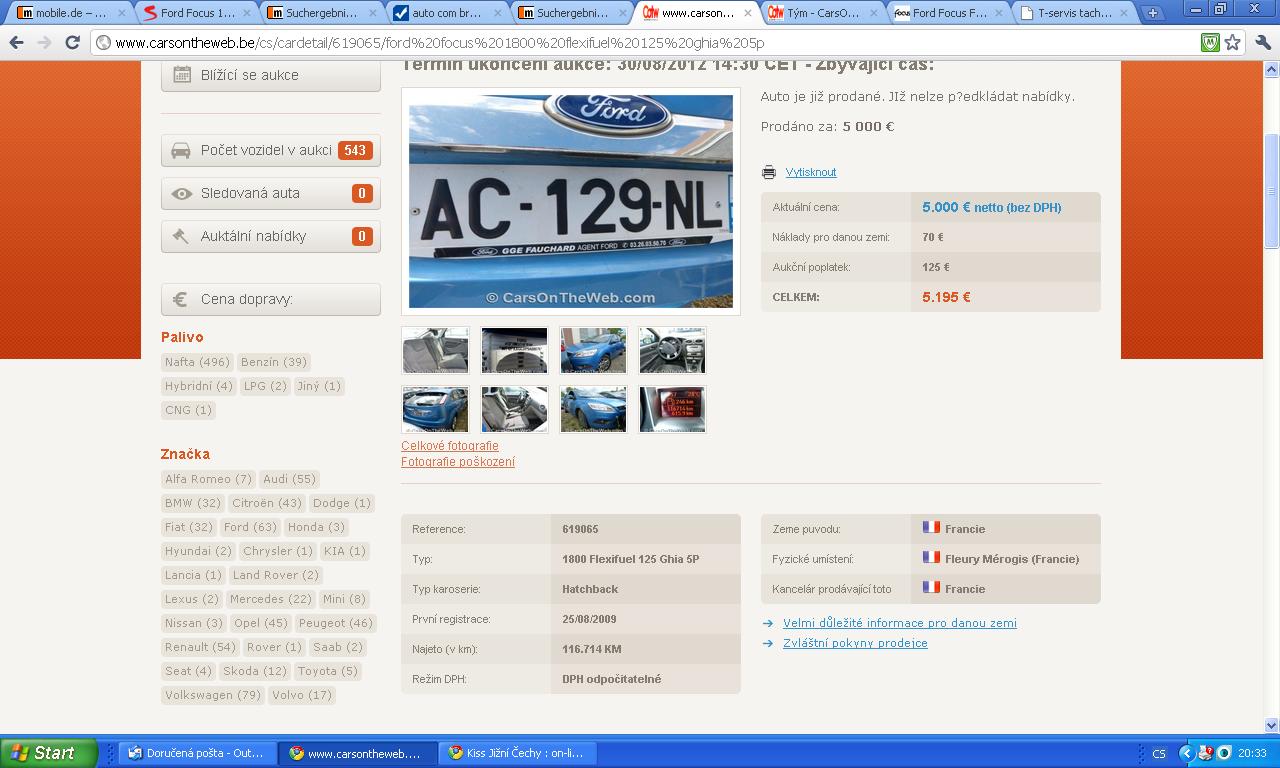Click the page vertical scrollbar thumb

1271,190
